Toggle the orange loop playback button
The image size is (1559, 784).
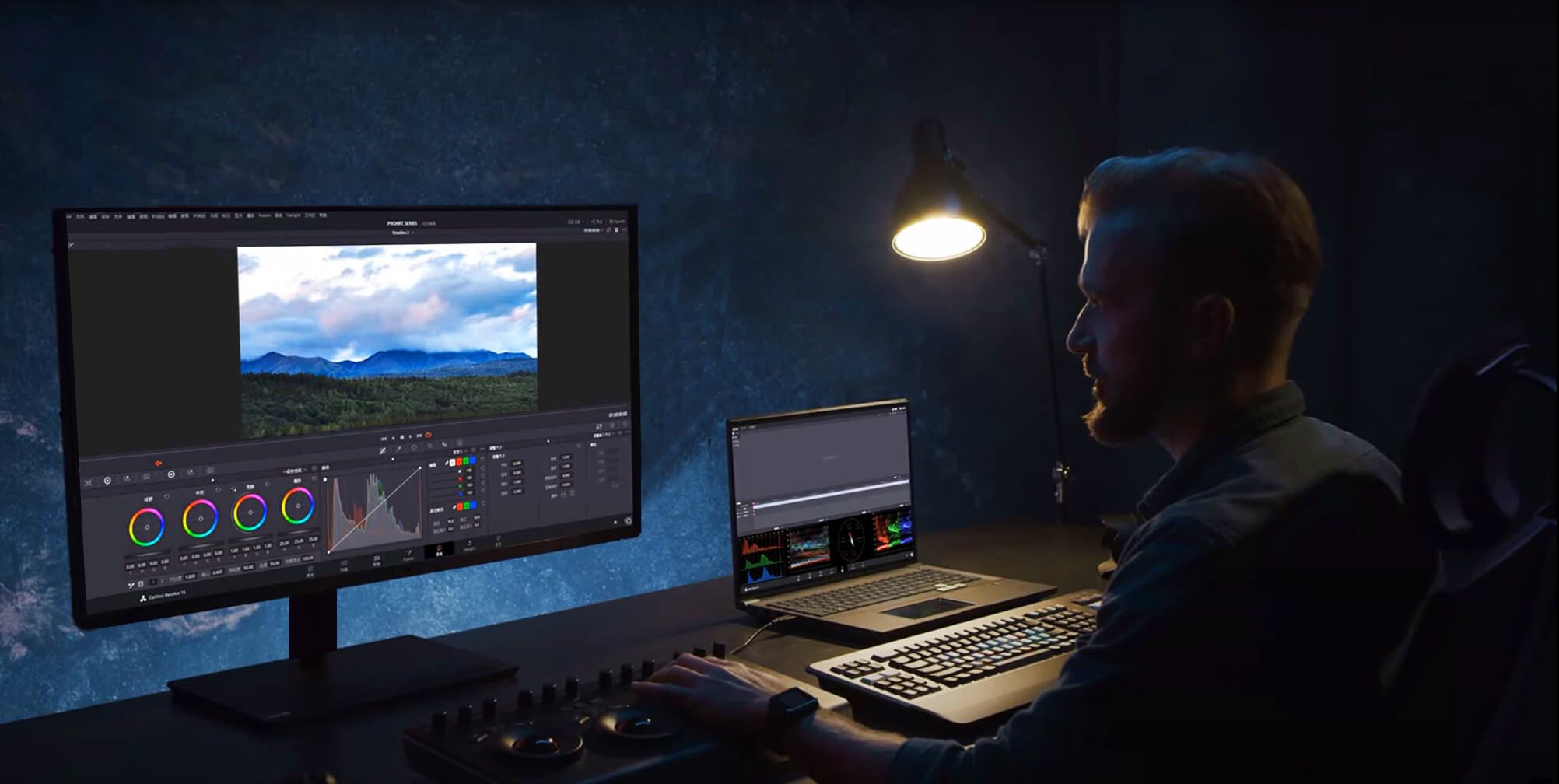pos(428,435)
